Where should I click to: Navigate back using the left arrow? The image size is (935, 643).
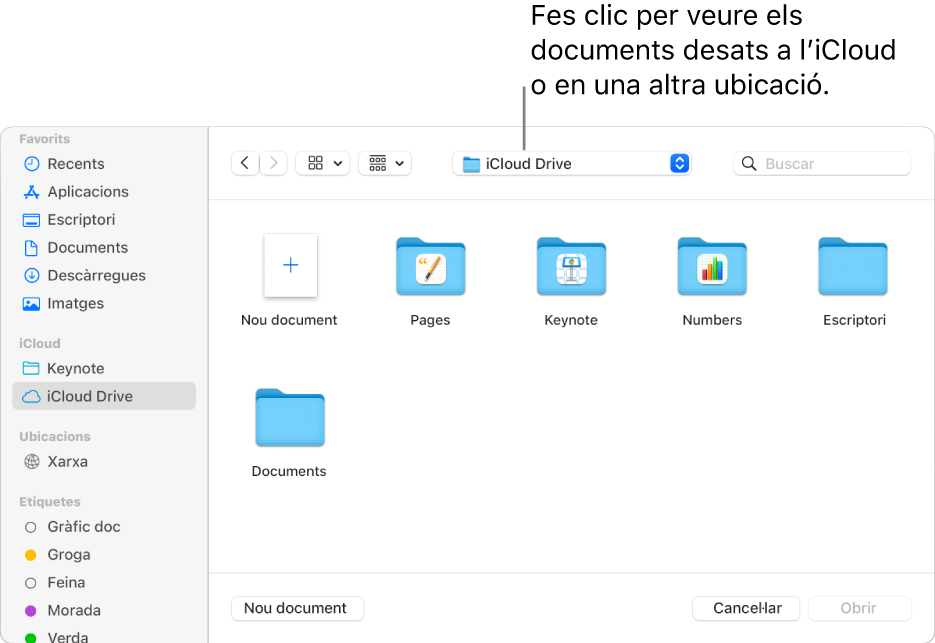pos(245,163)
